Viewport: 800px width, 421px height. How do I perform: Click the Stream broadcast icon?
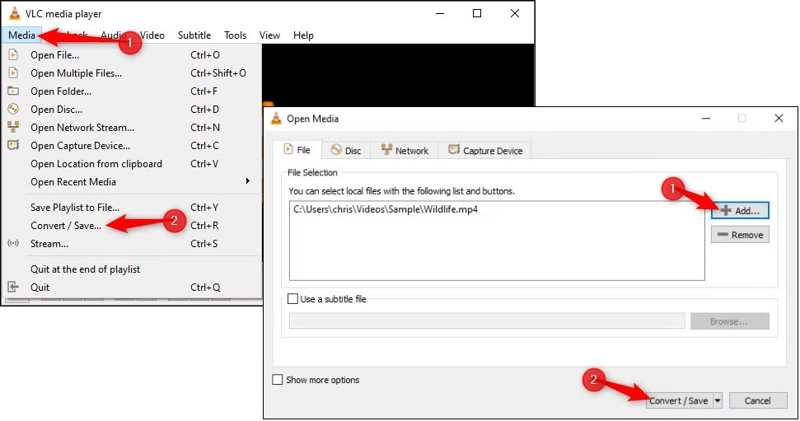tap(13, 243)
